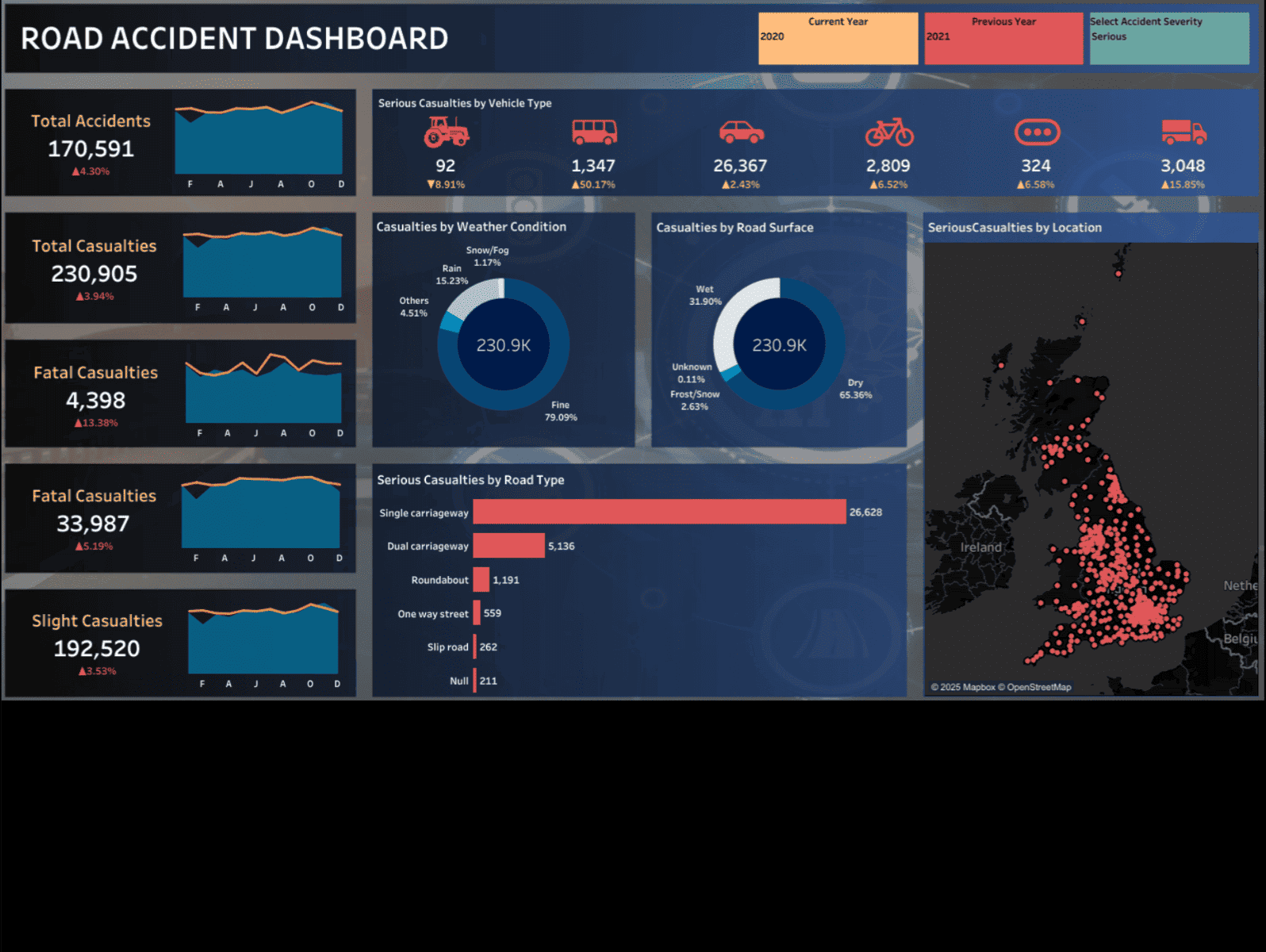Click the tractor vehicle icon
1266x952 pixels.
coord(446,132)
